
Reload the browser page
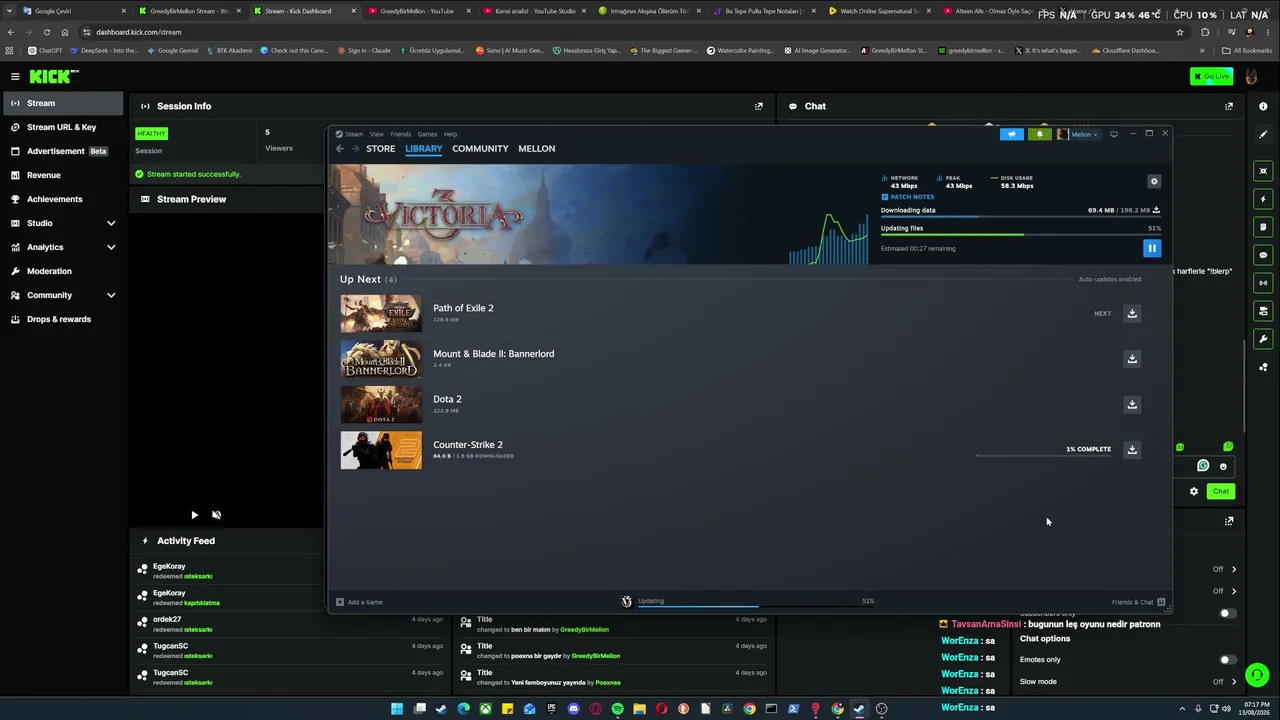46,32
